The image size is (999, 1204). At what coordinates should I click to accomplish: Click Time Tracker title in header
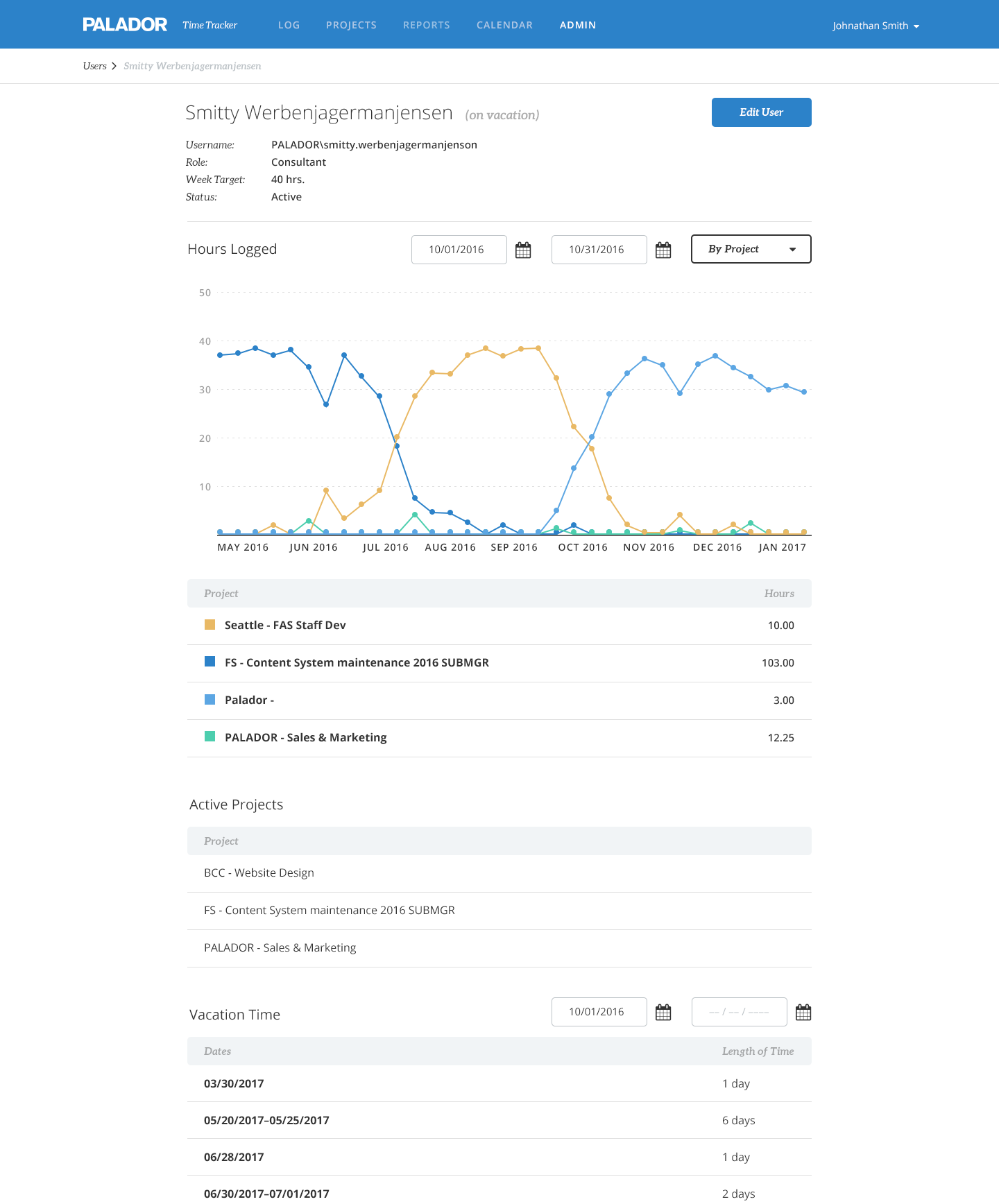tap(210, 25)
